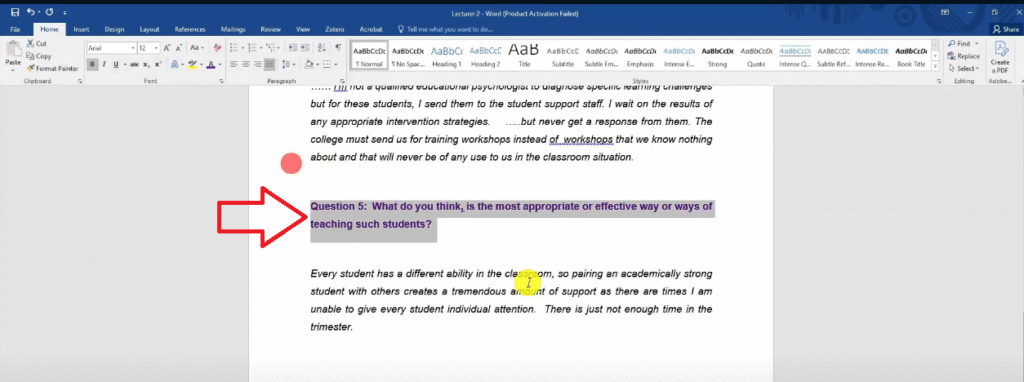
Task: Switch to the Insert tab
Action: point(82,29)
